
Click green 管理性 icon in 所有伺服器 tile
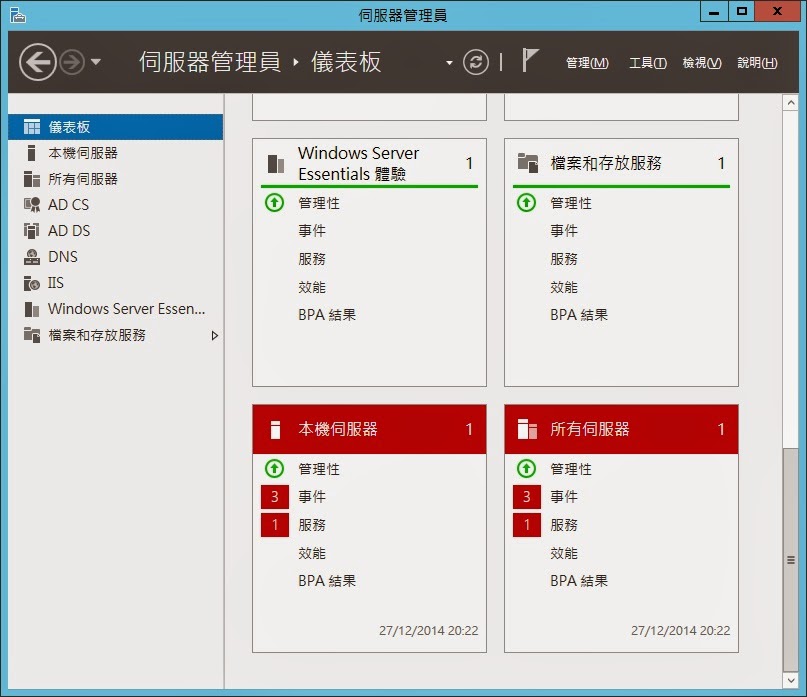[x=527, y=469]
